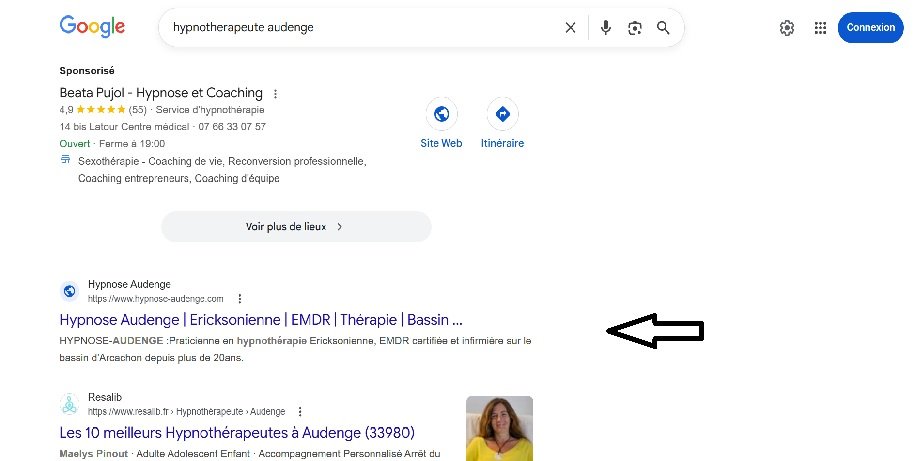Open Les 10 meilleurs Hypnothérapeutes à Audenge

[237, 433]
